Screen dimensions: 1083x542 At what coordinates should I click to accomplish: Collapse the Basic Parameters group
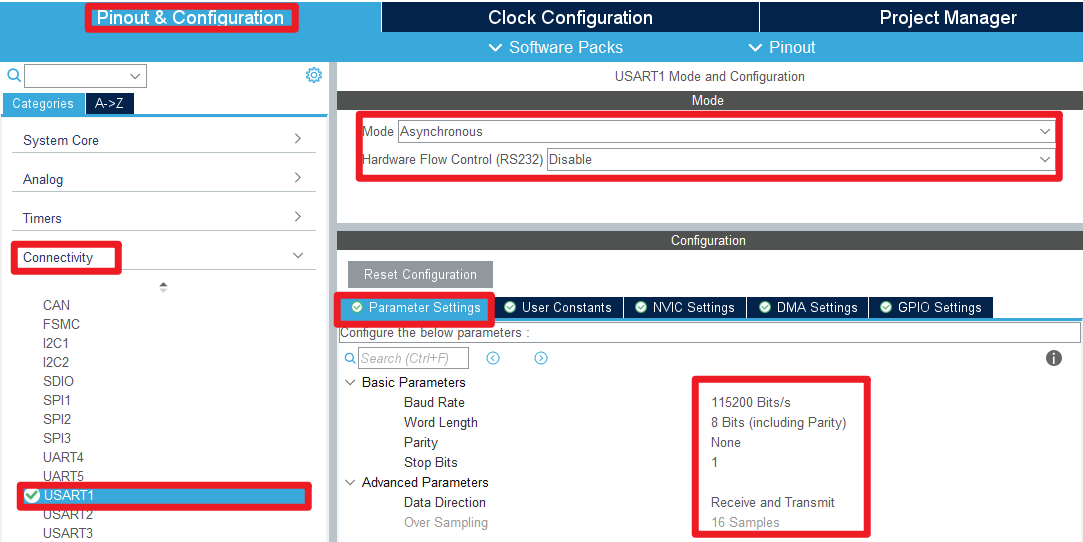(x=351, y=383)
